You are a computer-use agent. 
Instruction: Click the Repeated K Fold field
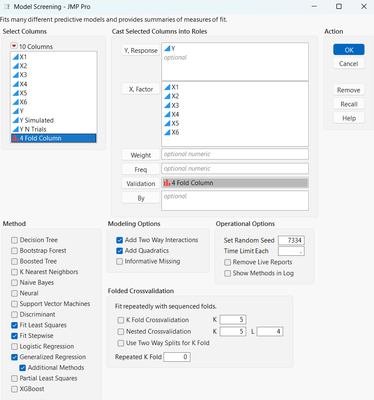click(177, 357)
